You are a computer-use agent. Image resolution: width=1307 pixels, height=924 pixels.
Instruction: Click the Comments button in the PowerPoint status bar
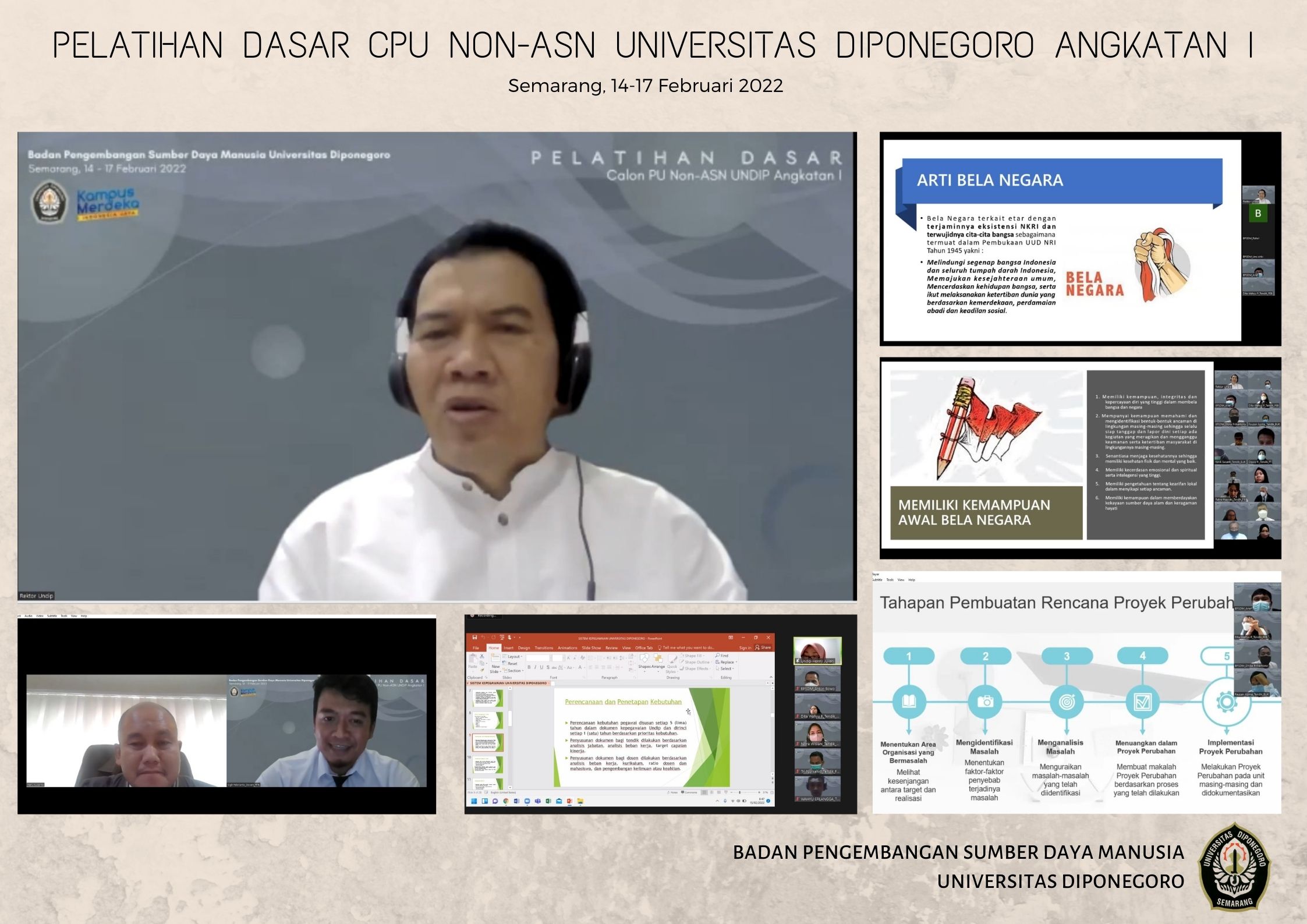(689, 792)
